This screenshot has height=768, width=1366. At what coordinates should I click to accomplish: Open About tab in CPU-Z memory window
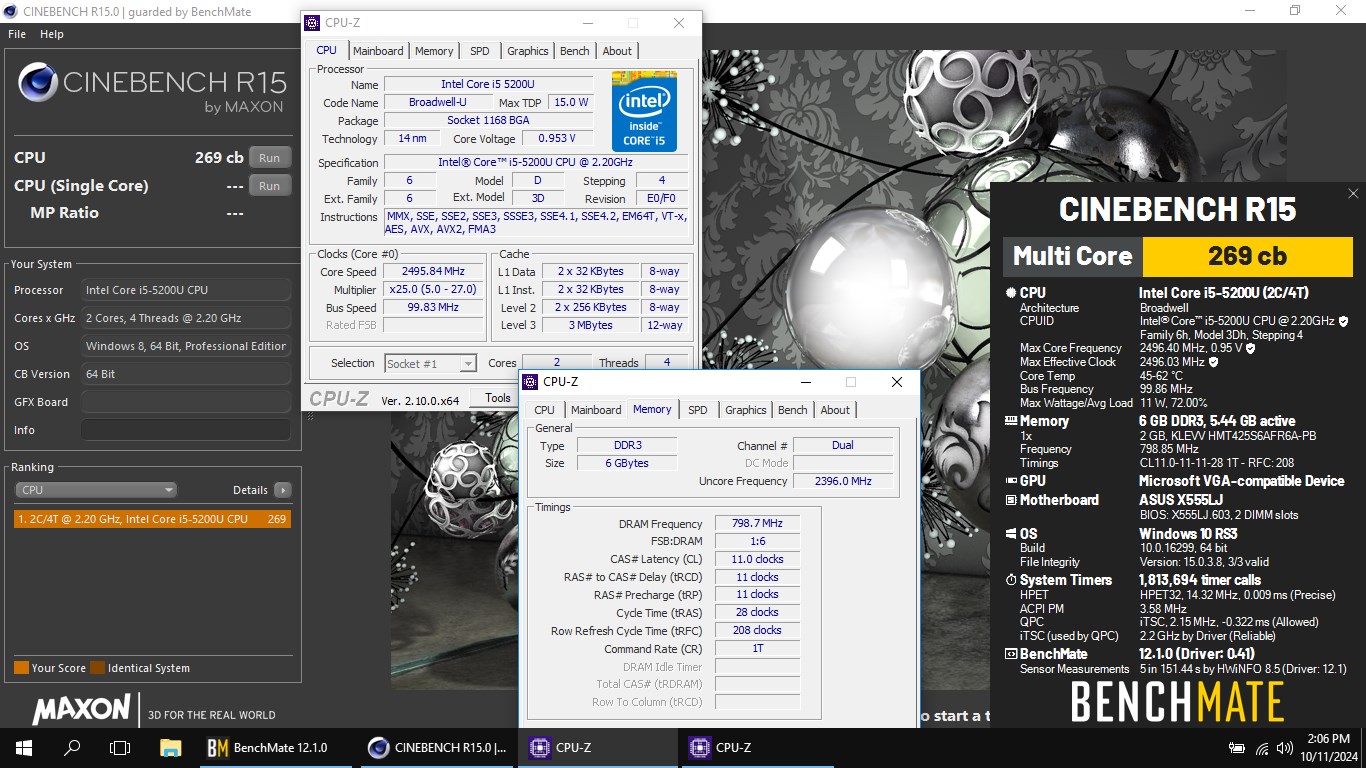[835, 410]
